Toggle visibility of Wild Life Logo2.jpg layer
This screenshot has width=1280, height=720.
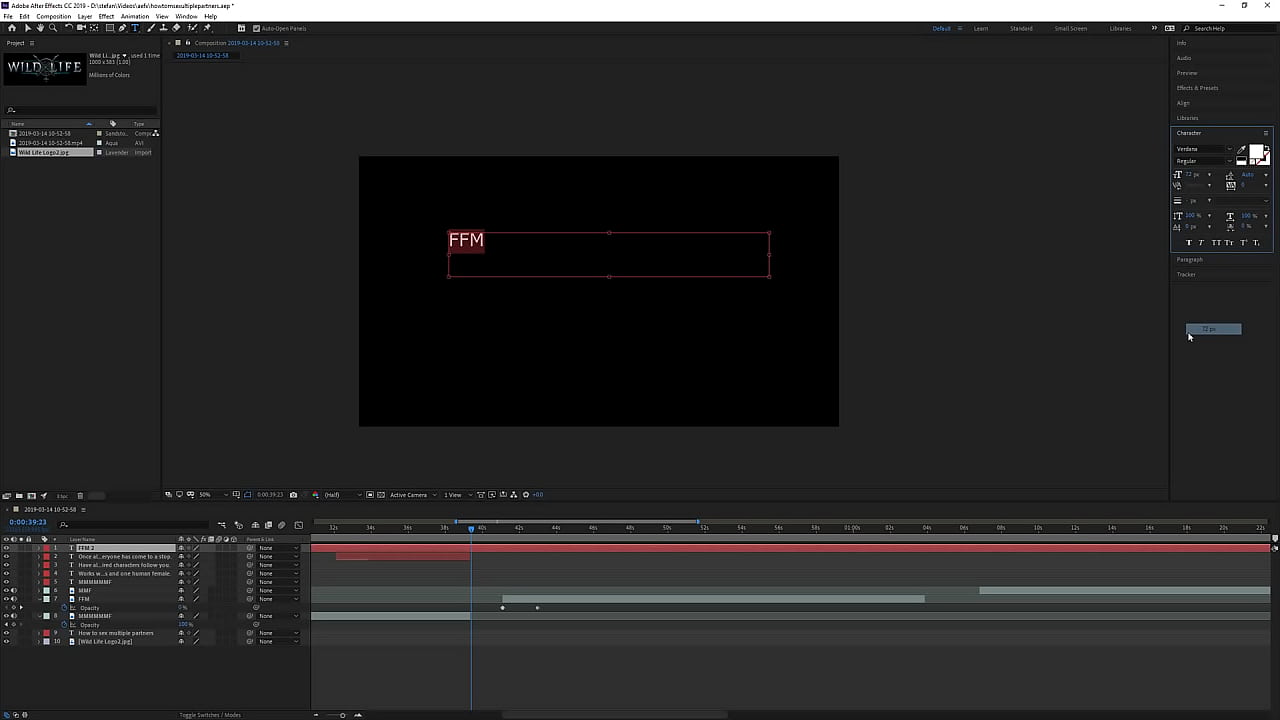pyautogui.click(x=6, y=642)
